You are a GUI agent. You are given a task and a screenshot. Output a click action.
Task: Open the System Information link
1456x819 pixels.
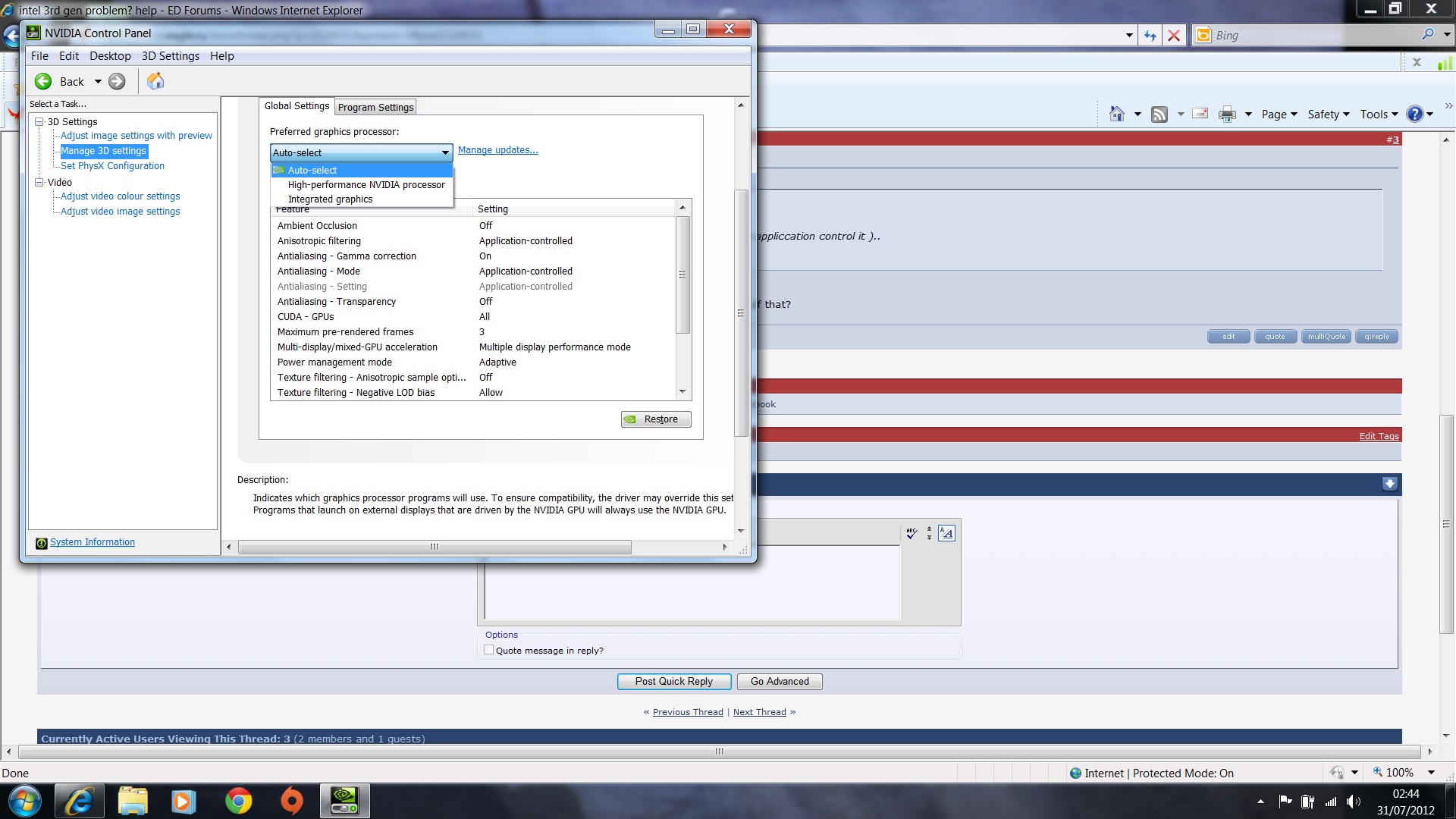(93, 542)
